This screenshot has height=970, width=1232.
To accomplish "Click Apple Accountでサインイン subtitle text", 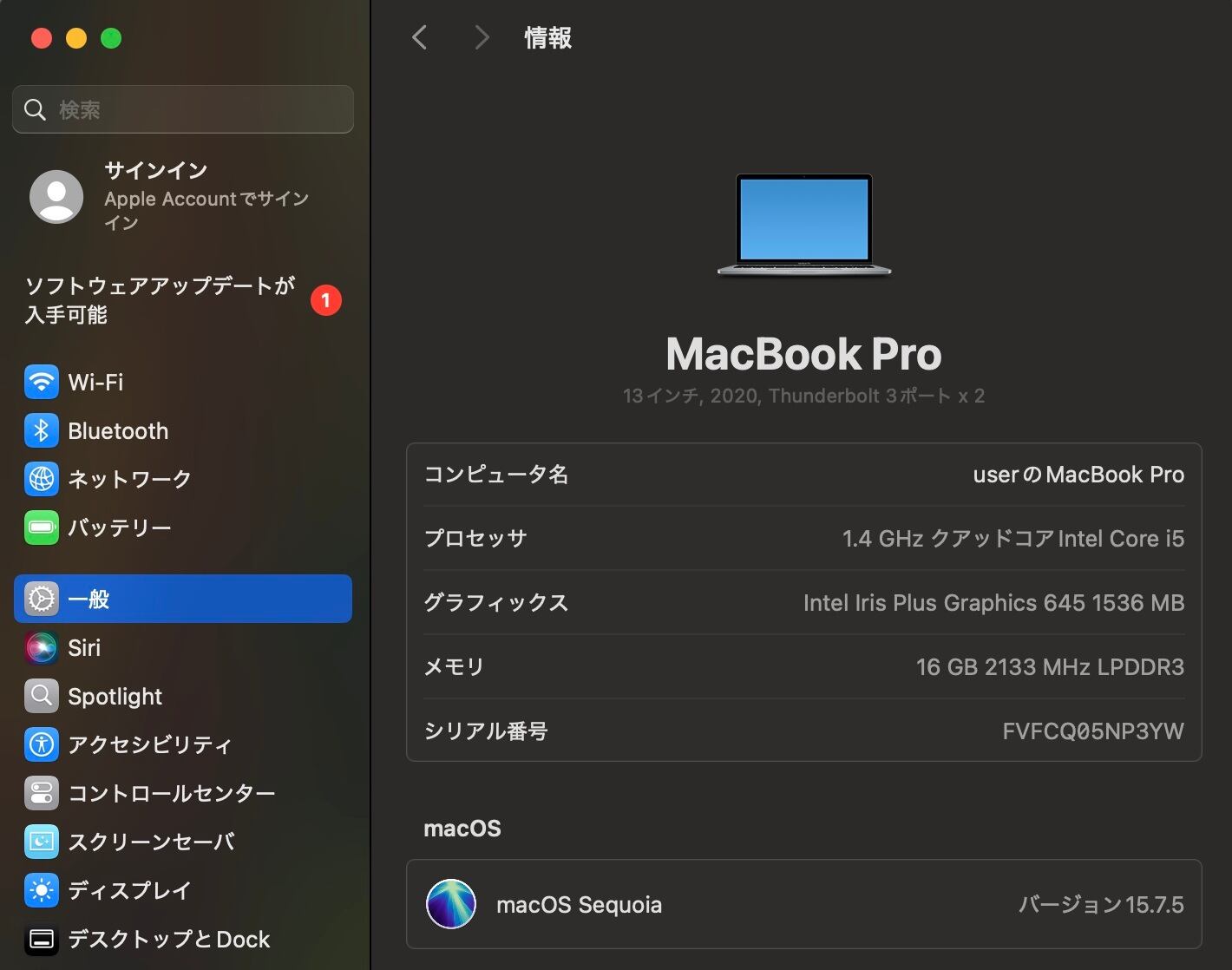I will [206, 211].
